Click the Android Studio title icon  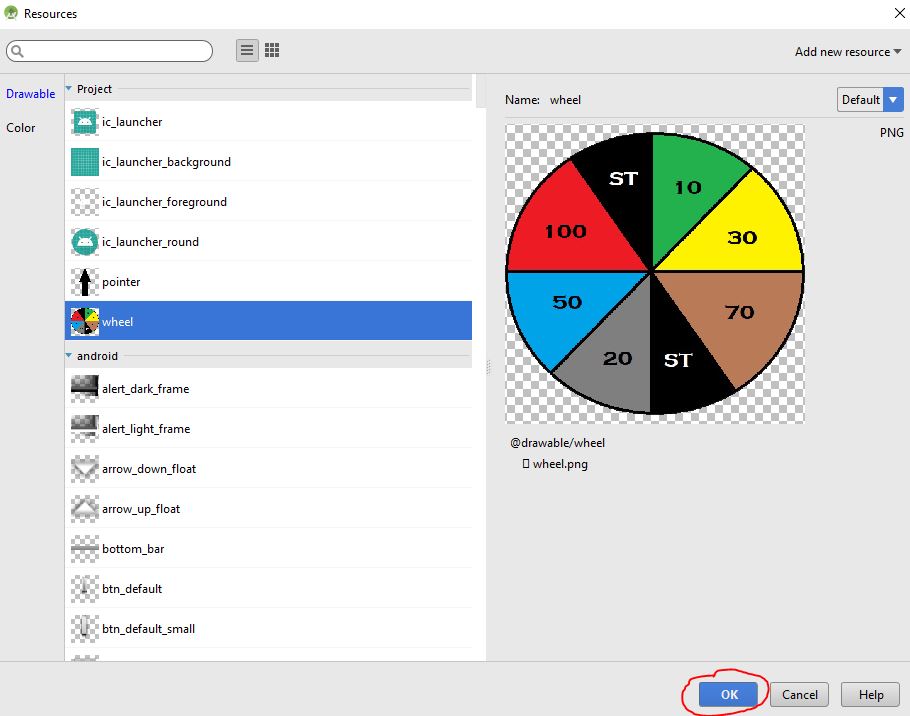pyautogui.click(x=11, y=13)
